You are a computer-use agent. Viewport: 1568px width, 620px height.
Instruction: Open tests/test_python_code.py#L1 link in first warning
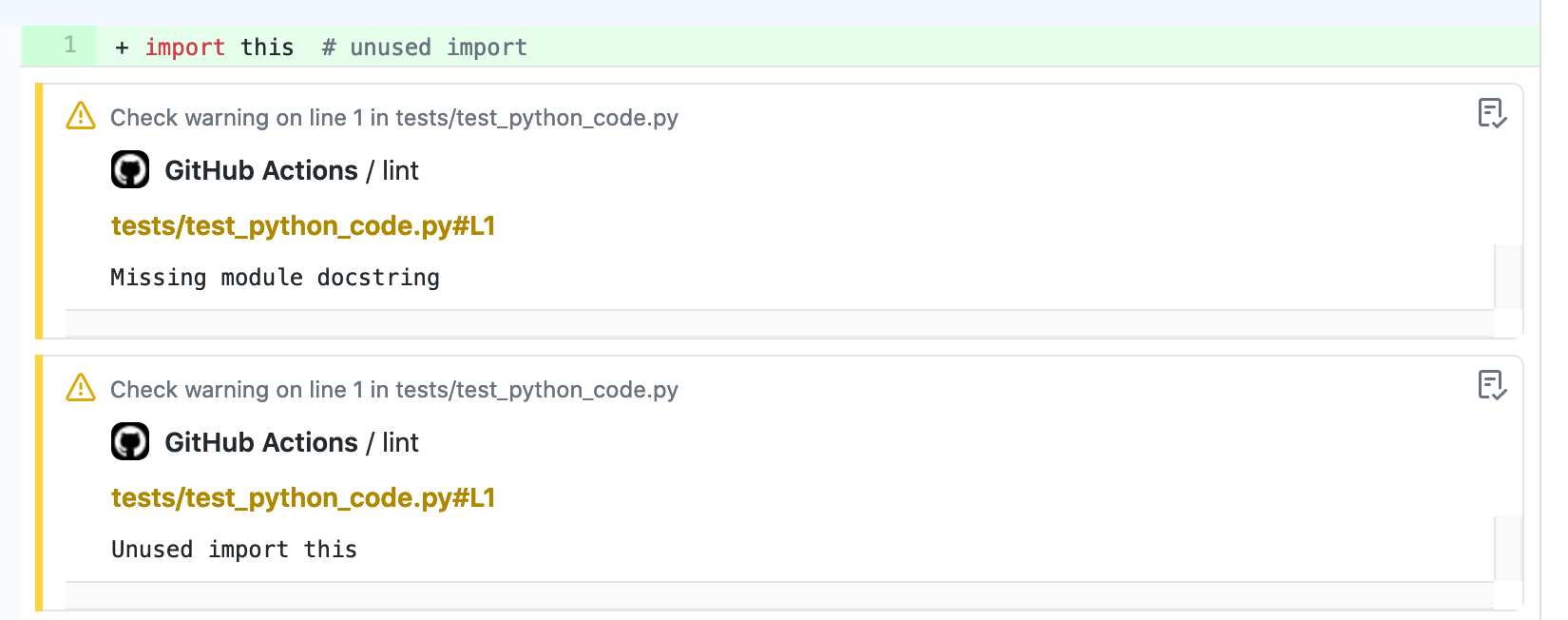coord(303,226)
